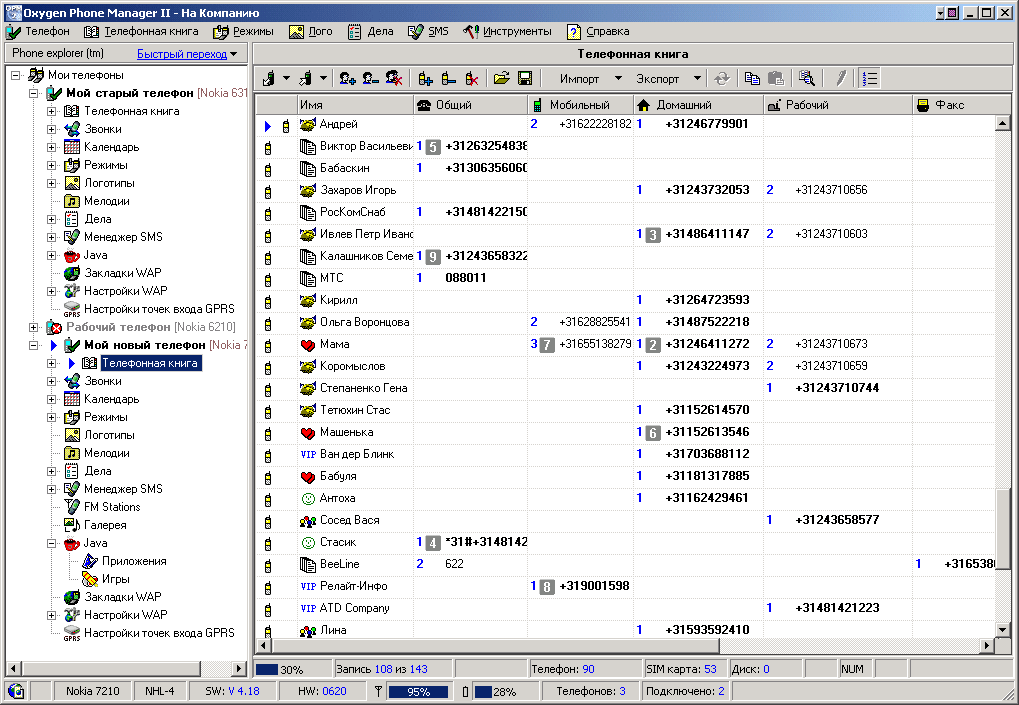This screenshot has height=705, width=1019.
Task: Click the edit pencil toolbar icon
Action: pos(841,79)
